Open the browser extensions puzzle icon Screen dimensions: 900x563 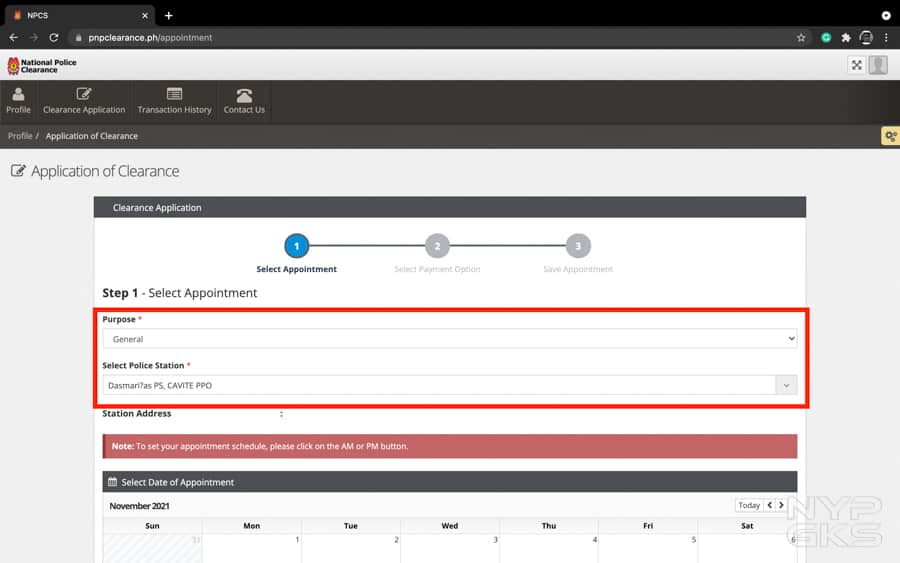(x=846, y=37)
